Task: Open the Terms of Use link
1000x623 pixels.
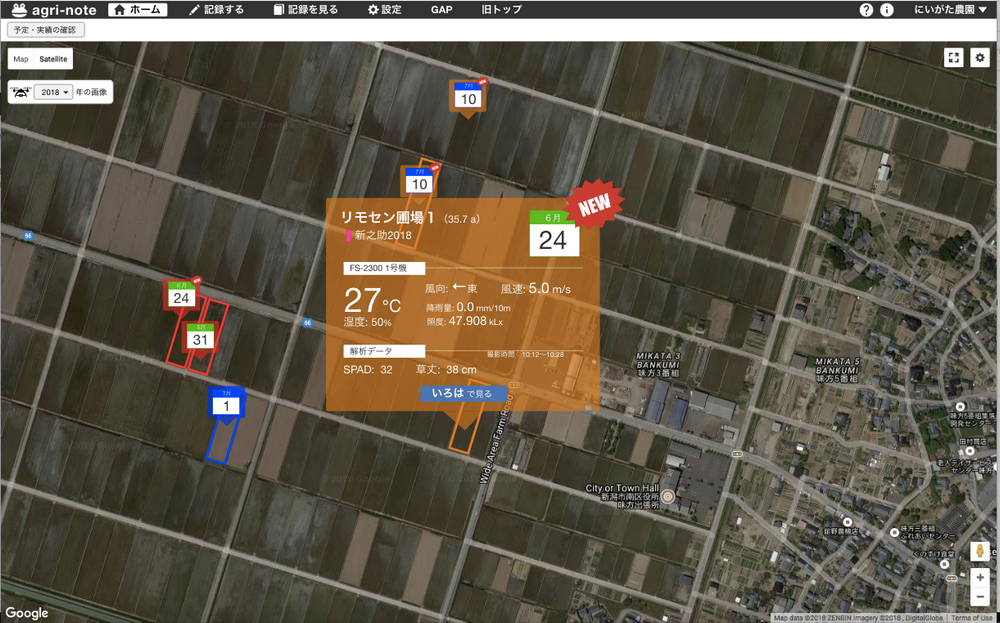Action: [972, 618]
